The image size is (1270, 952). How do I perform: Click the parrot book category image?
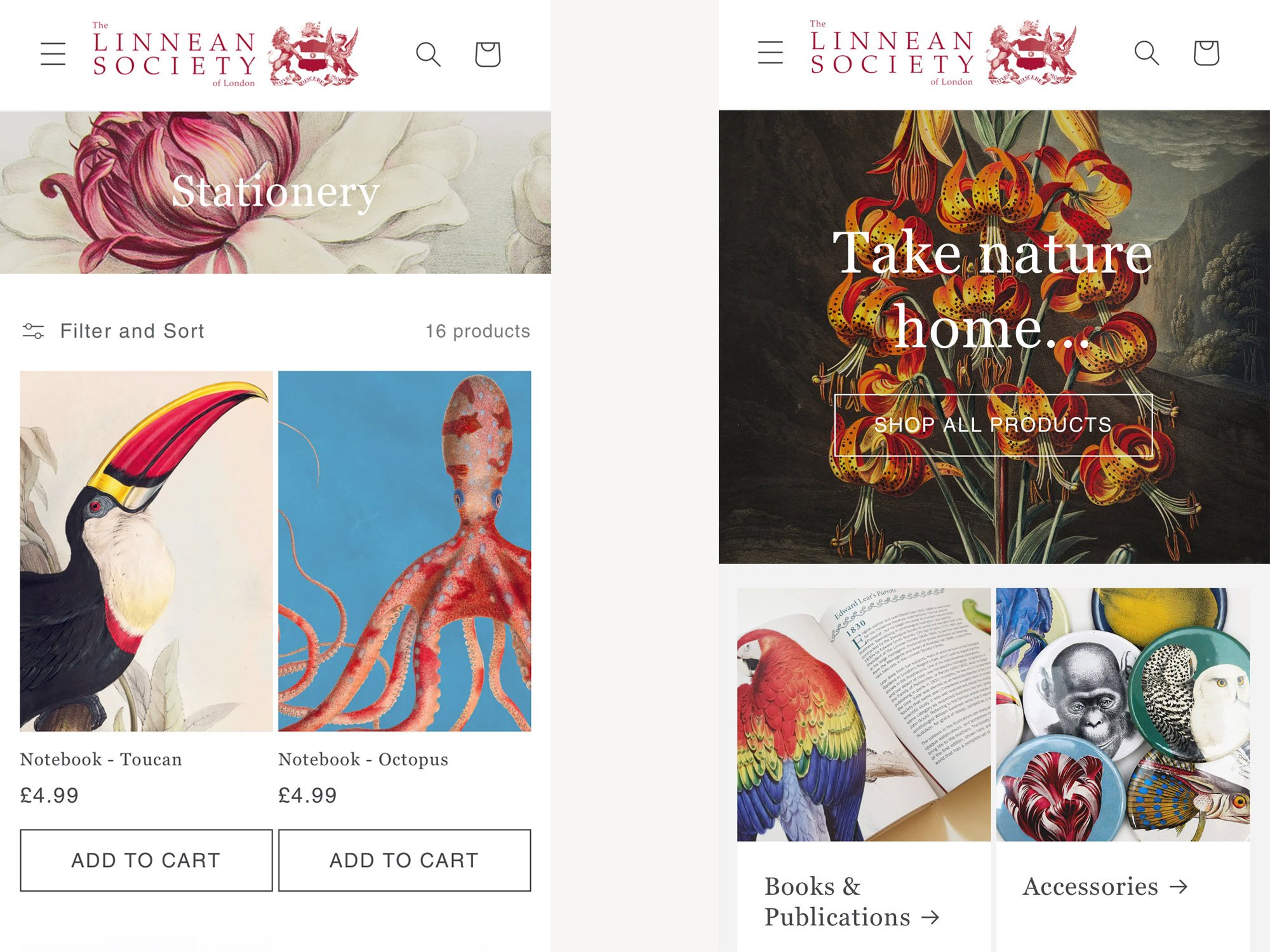coord(864,714)
